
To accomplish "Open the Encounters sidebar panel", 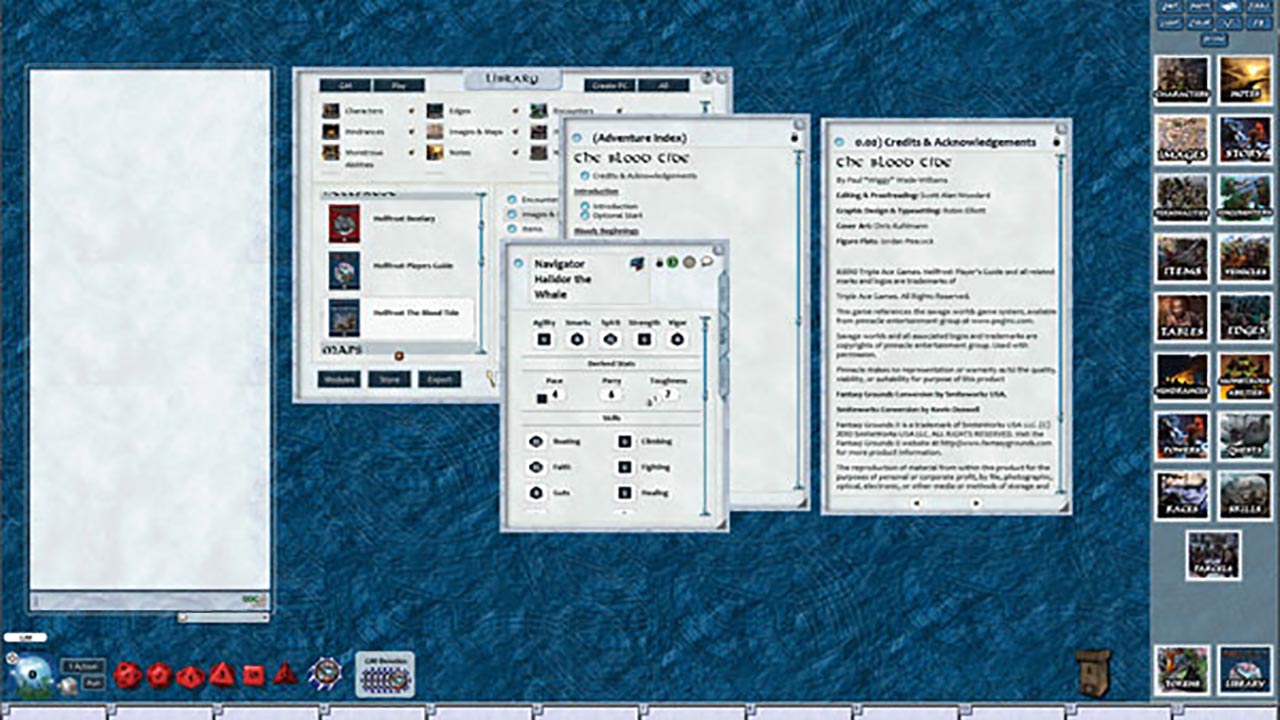I will pos(1245,198).
